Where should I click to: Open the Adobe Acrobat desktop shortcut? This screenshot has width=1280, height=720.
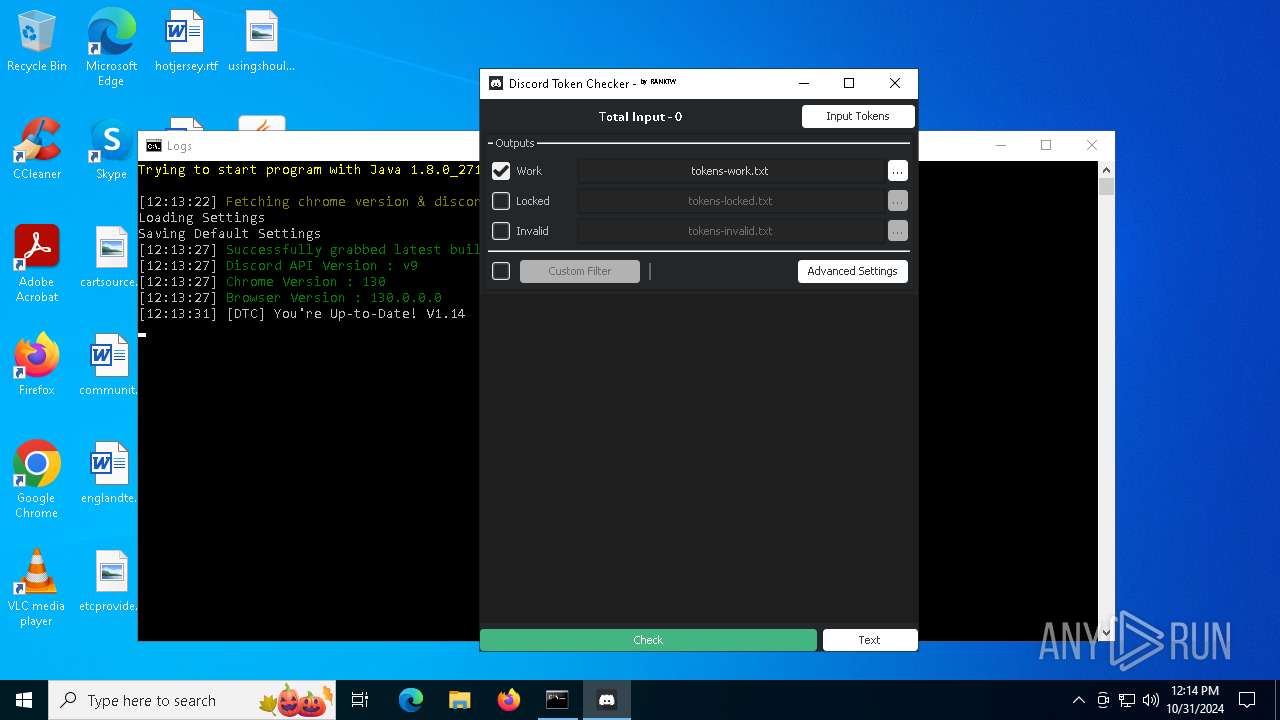tap(37, 264)
